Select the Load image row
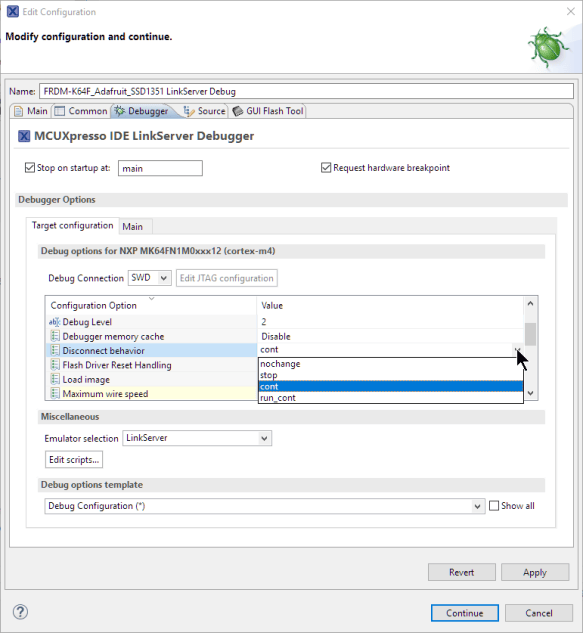Screen dimensions: 583x633 pyautogui.click(x=152, y=379)
